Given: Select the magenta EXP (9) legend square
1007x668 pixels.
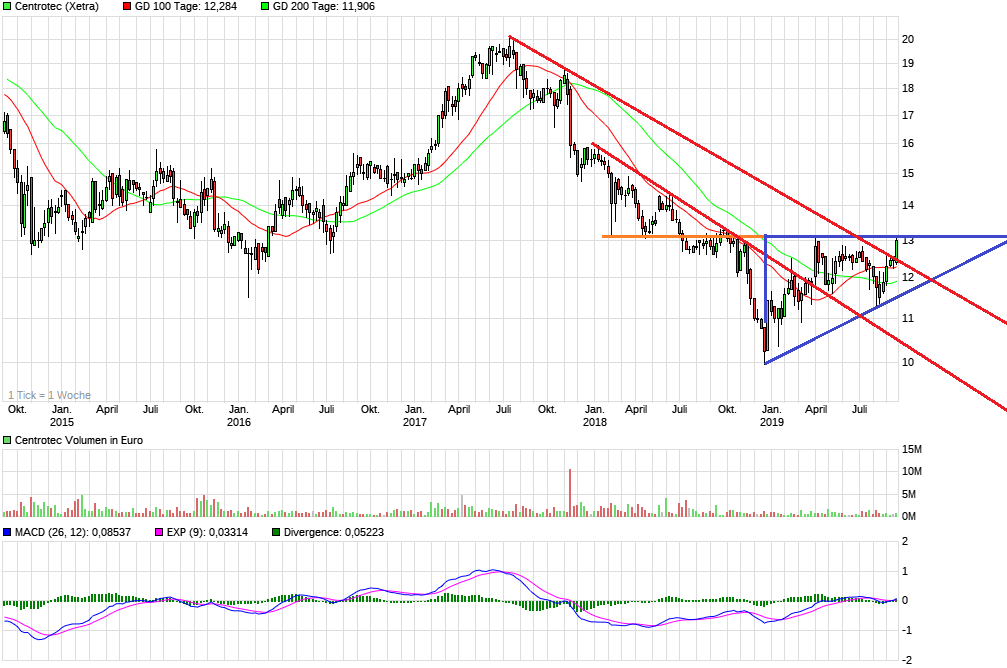Looking at the screenshot, I should (x=158, y=531).
